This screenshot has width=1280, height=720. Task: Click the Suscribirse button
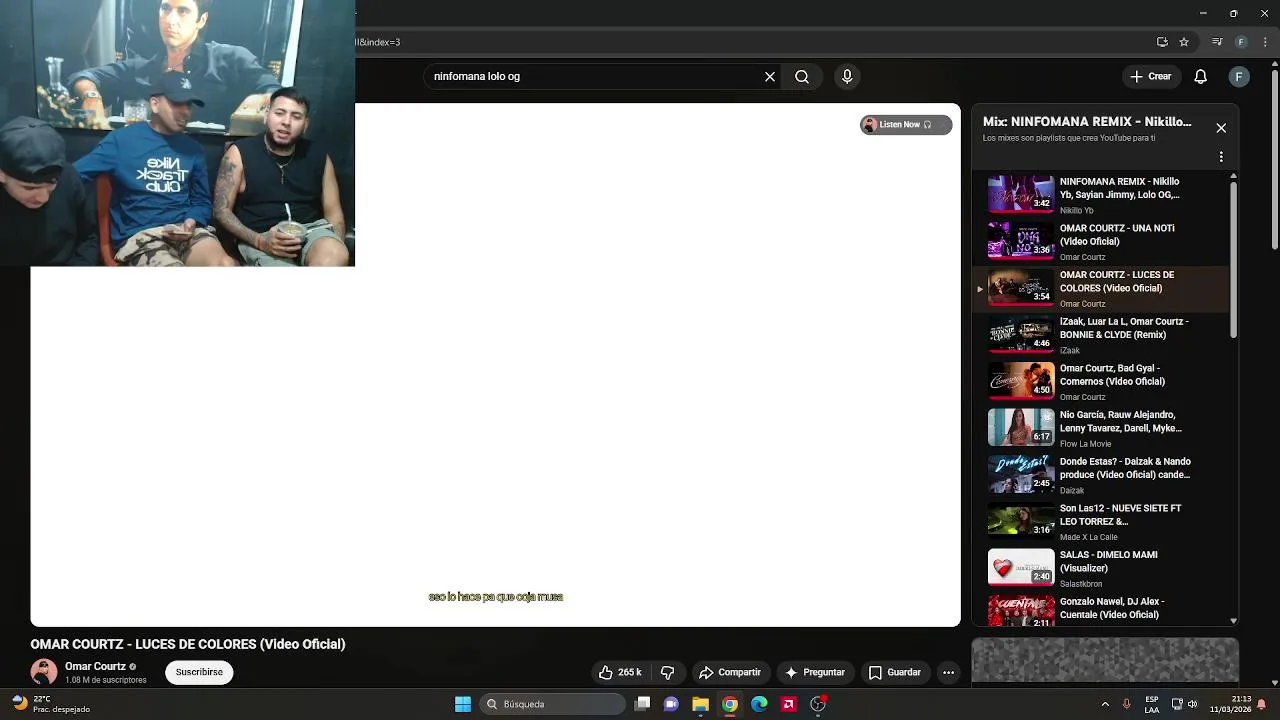(199, 672)
